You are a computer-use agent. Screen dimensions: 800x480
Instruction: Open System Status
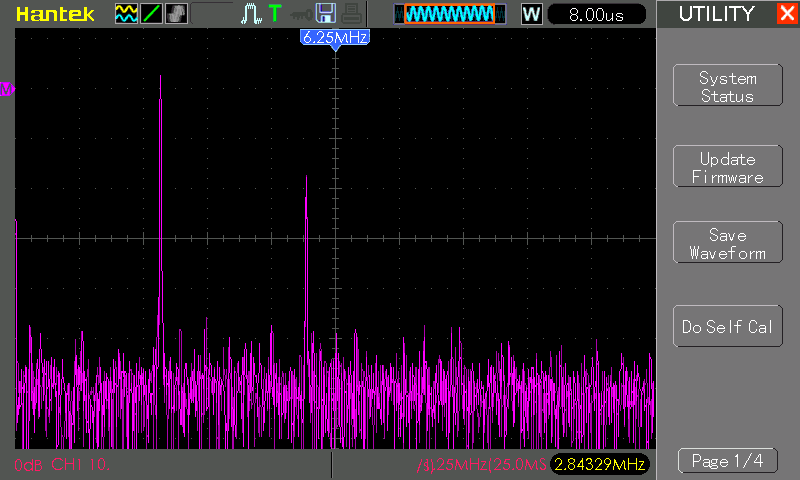pos(728,85)
